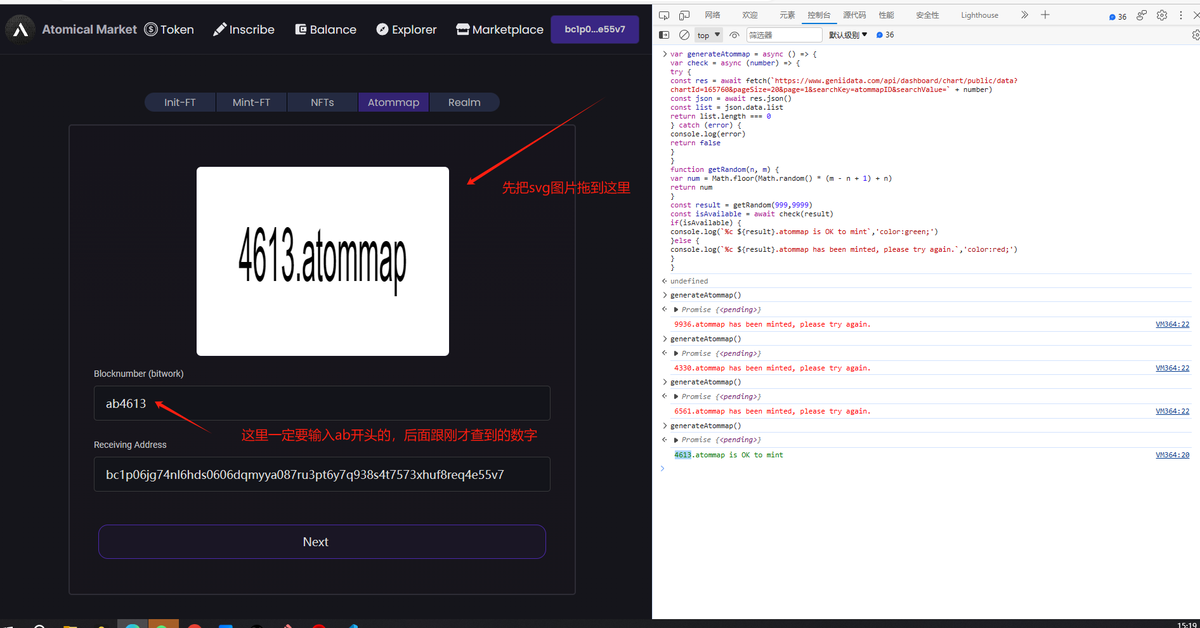Open the Explorer page
Image resolution: width=1200 pixels, height=628 pixels.
[x=406, y=29]
